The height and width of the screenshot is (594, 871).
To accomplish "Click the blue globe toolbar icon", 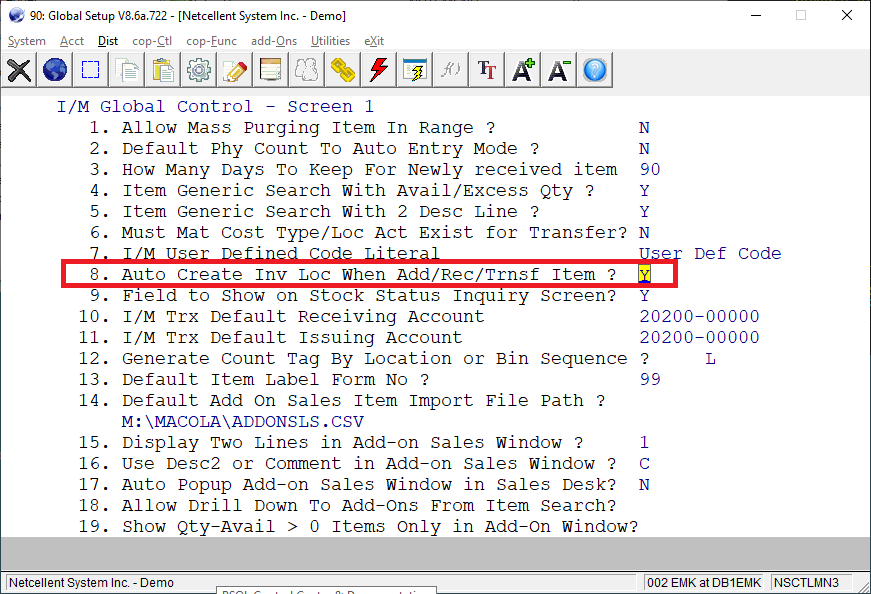I will [55, 70].
